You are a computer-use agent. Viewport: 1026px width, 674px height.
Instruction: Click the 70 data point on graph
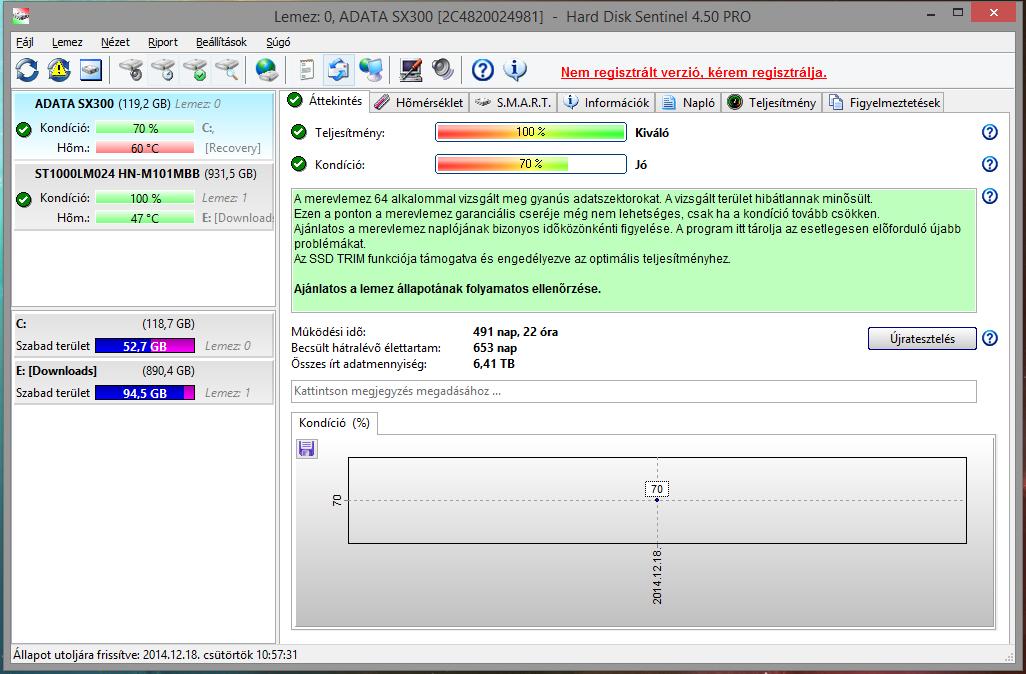657,499
